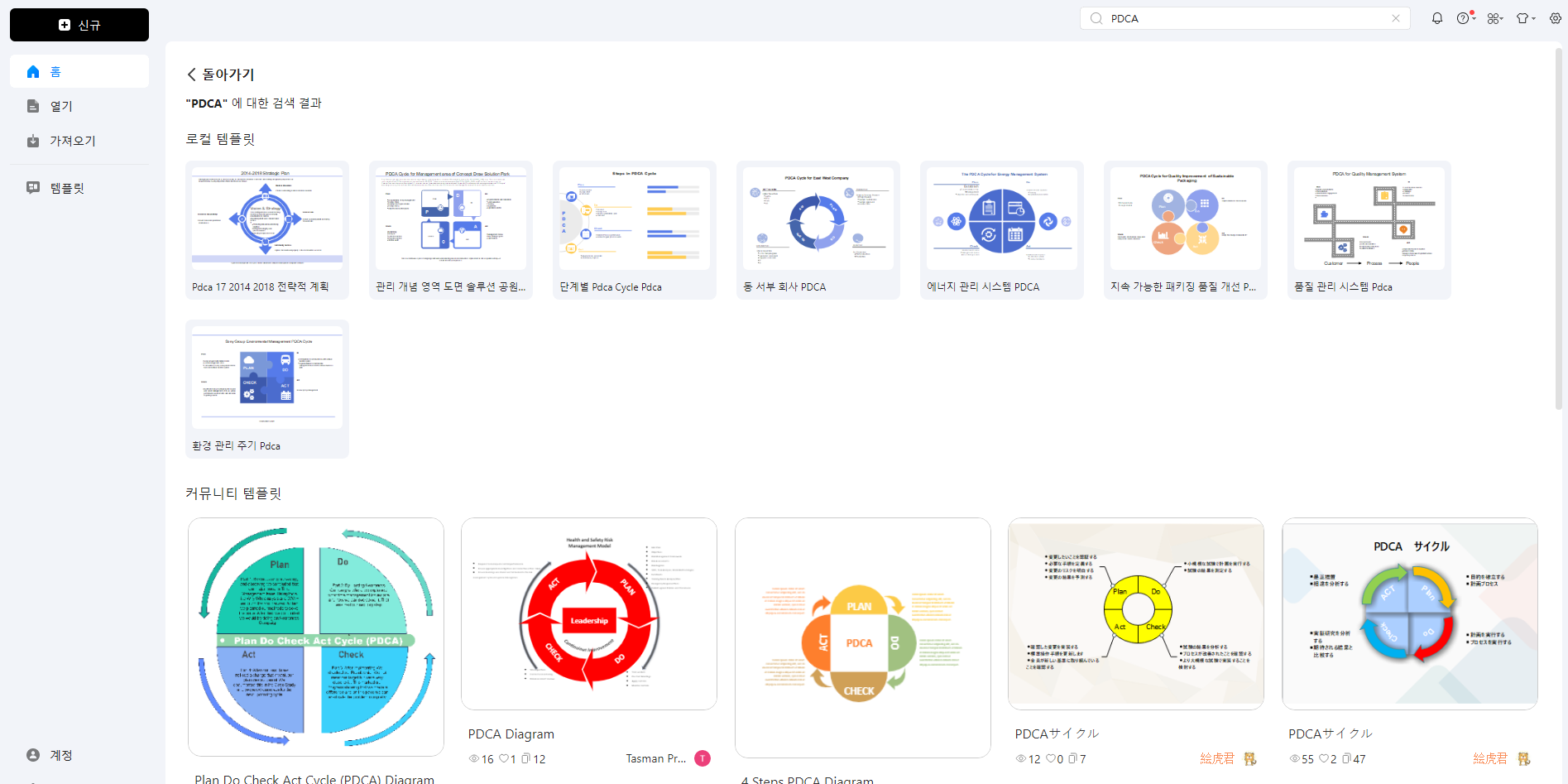The height and width of the screenshot is (784, 1568).
Task: Open the 가져오기 import section
Action: pyautogui.click(x=79, y=141)
